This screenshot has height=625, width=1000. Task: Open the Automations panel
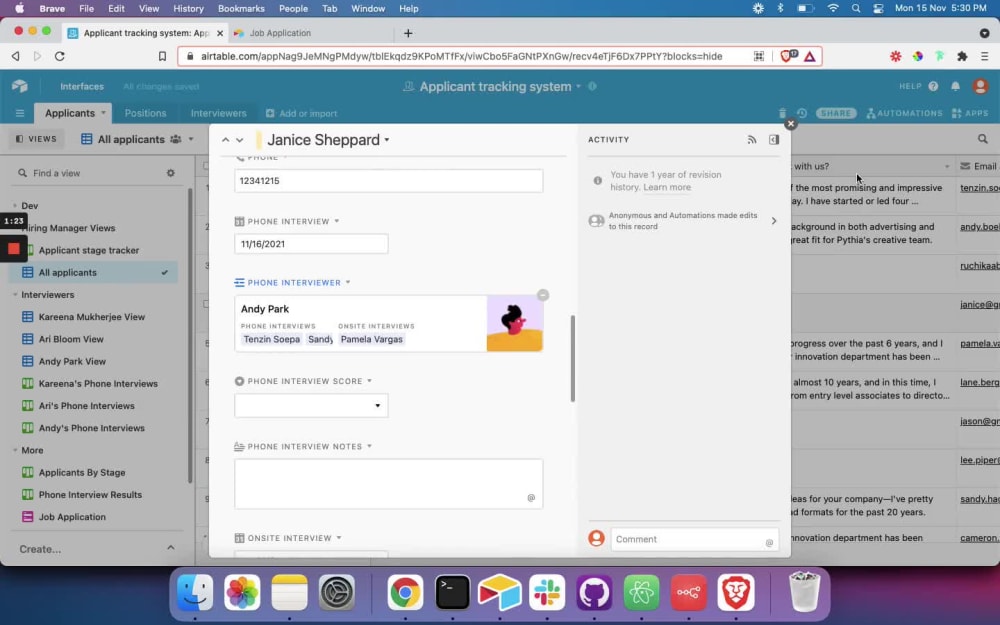pos(904,113)
